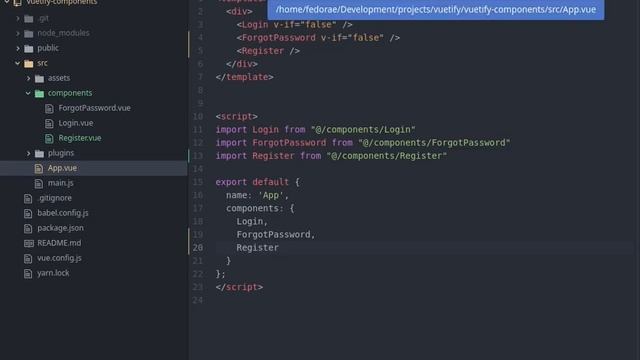Collapse the src folder chevron

[18, 63]
